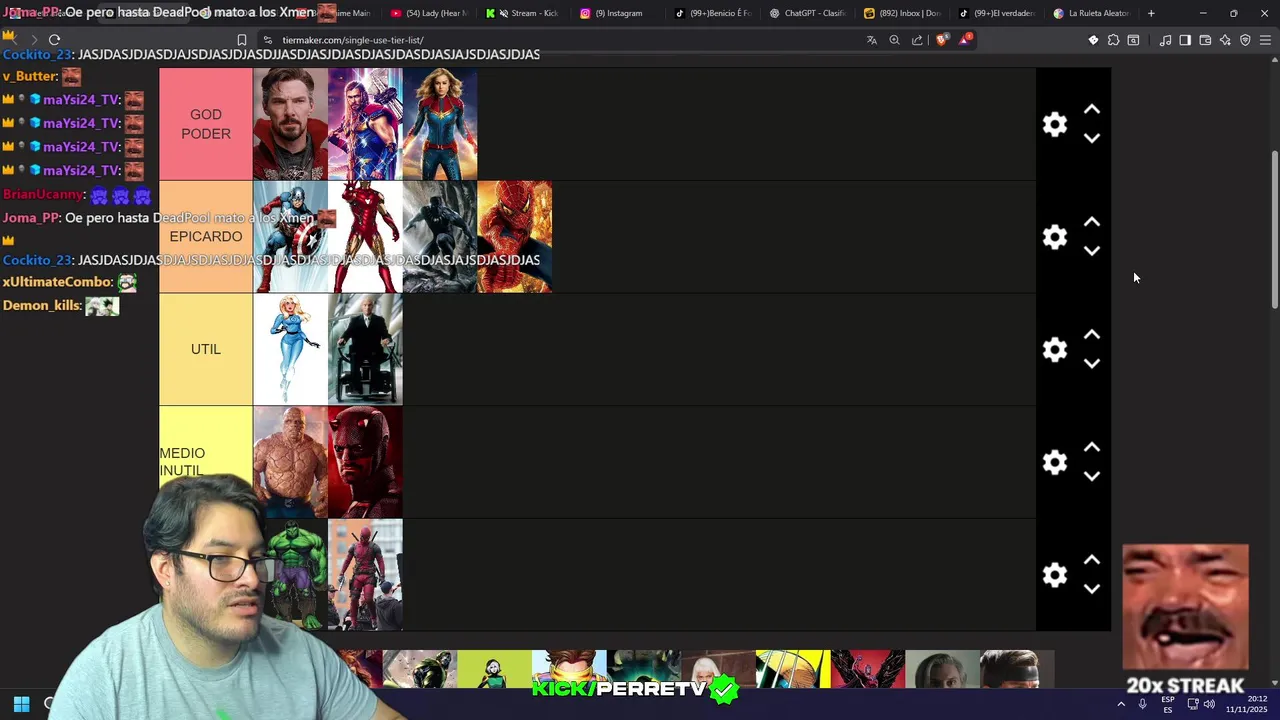The image size is (1280, 720).
Task: Open the Leo AI sparkle icon
Action: click(x=1225, y=40)
